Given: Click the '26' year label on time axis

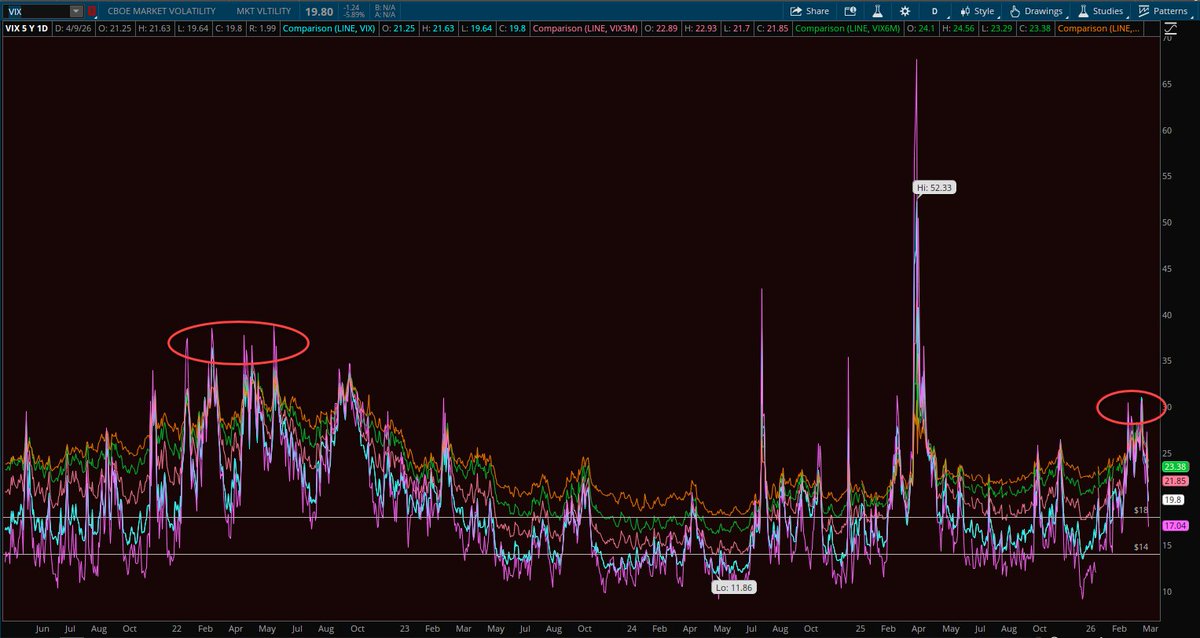Looking at the screenshot, I should [x=1093, y=630].
